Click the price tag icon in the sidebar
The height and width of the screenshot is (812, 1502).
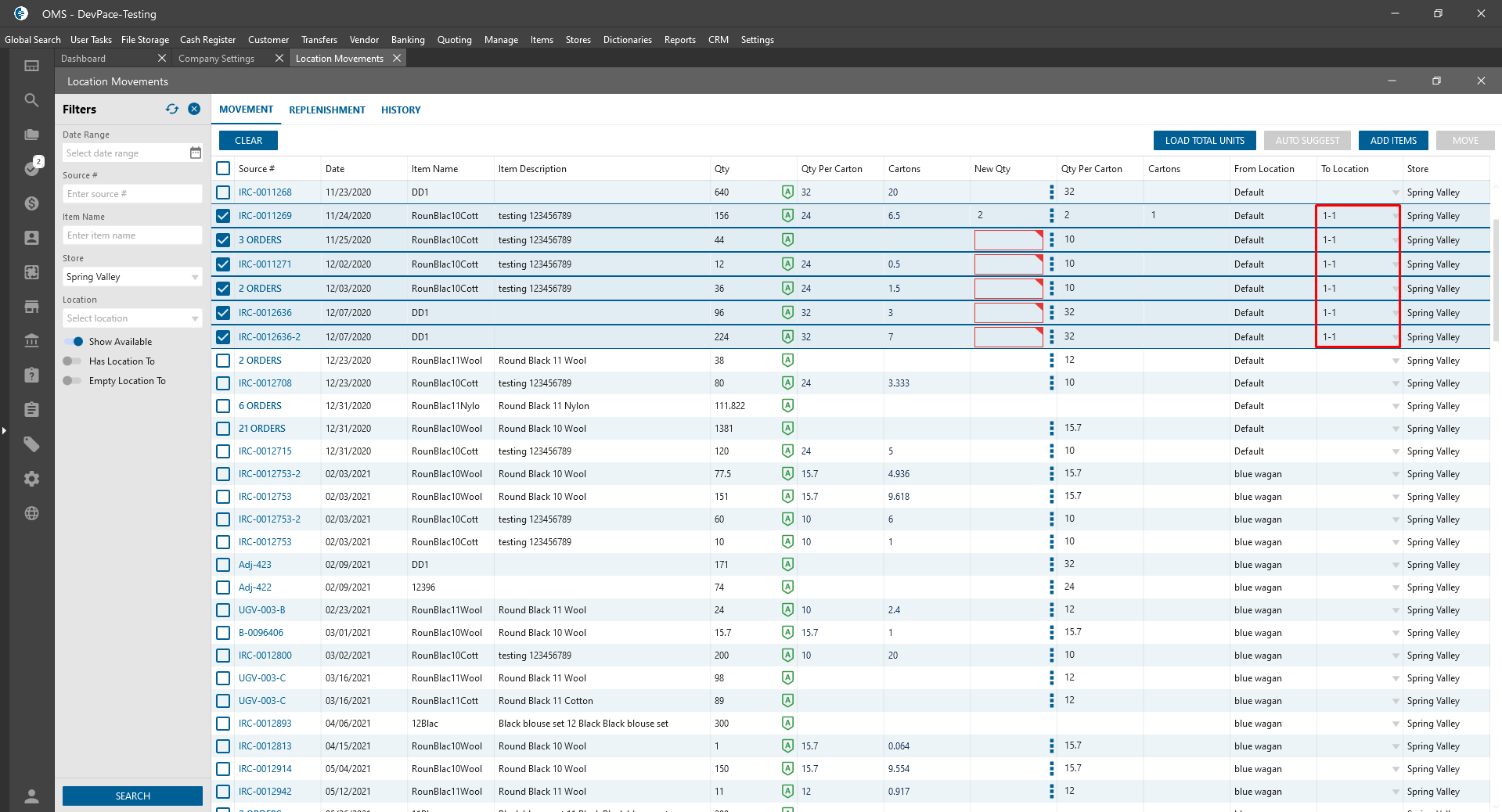(31, 444)
